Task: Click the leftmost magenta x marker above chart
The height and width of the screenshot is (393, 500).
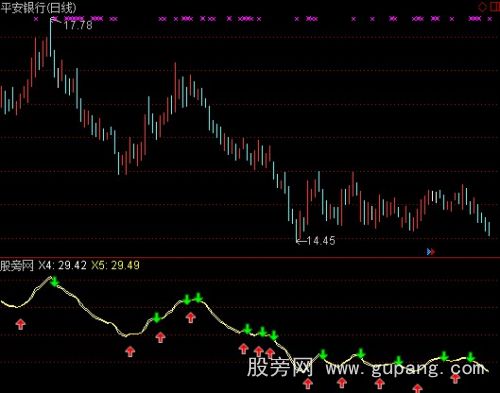Action: [36, 19]
